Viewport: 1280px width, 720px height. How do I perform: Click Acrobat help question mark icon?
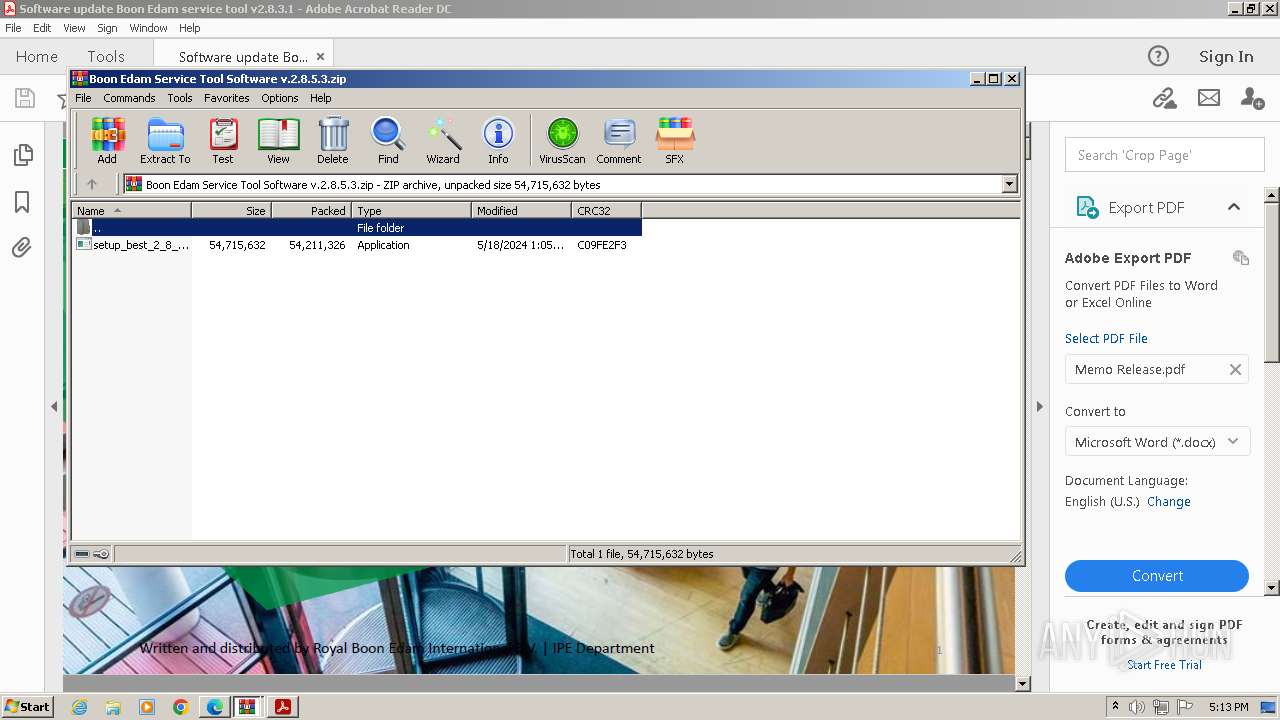click(x=1158, y=56)
